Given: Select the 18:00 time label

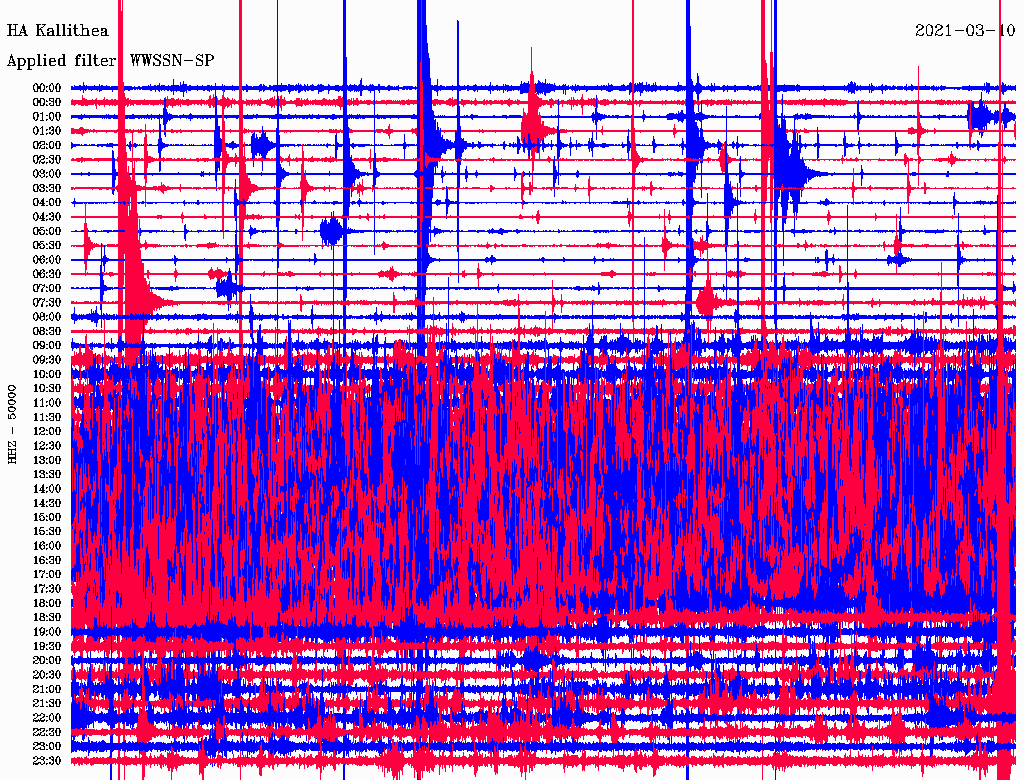Looking at the screenshot, I should [47, 604].
